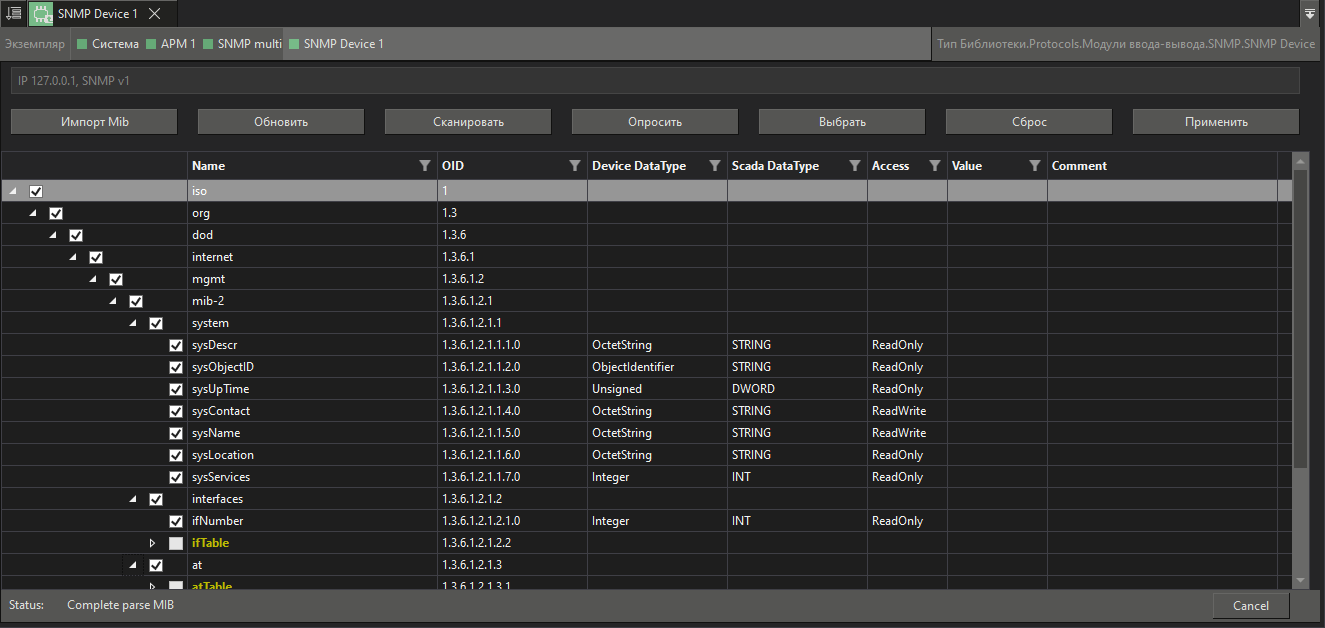Click the Применить button
The image size is (1325, 628).
1215,121
